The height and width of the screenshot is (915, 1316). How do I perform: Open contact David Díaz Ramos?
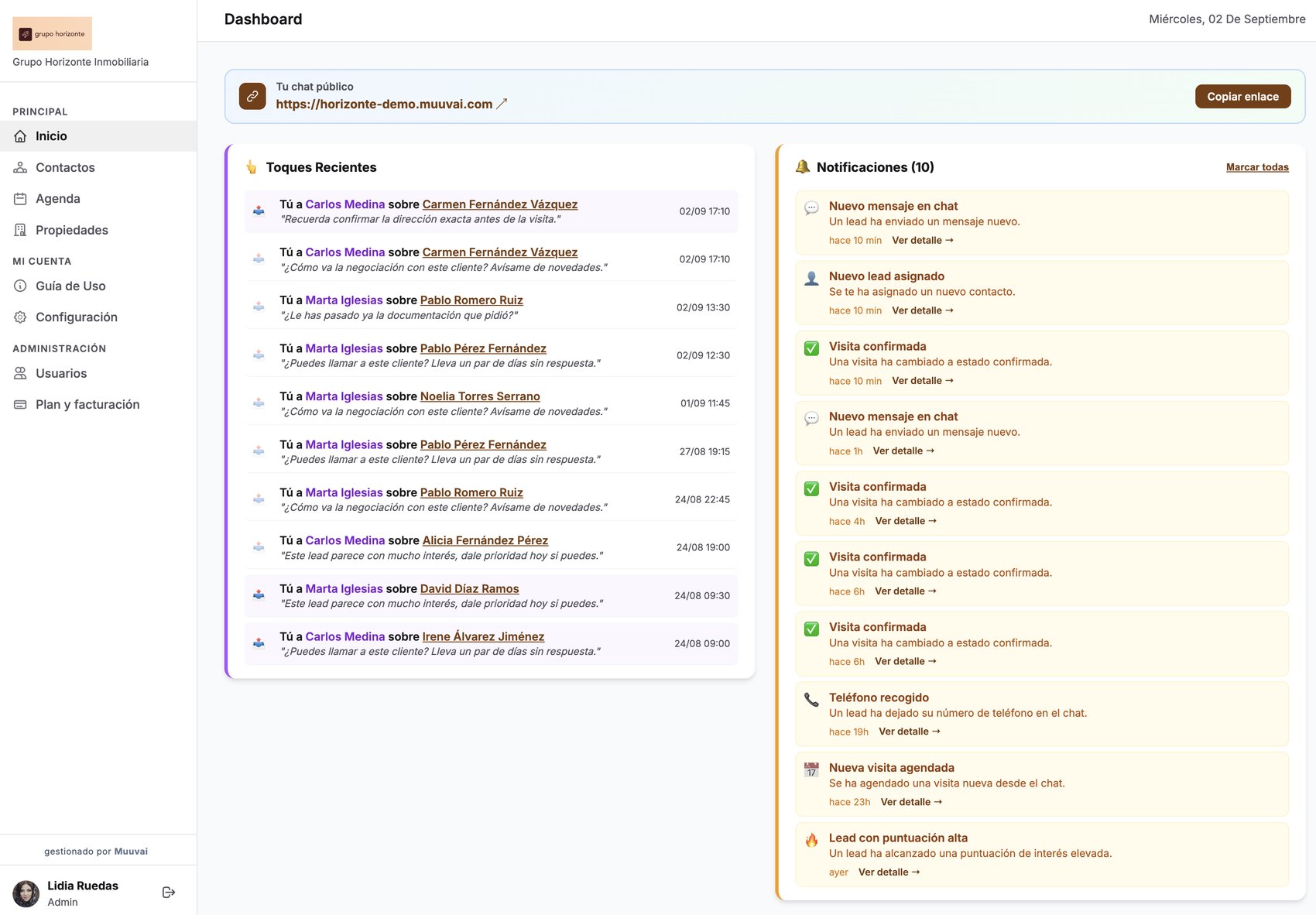coord(470,588)
